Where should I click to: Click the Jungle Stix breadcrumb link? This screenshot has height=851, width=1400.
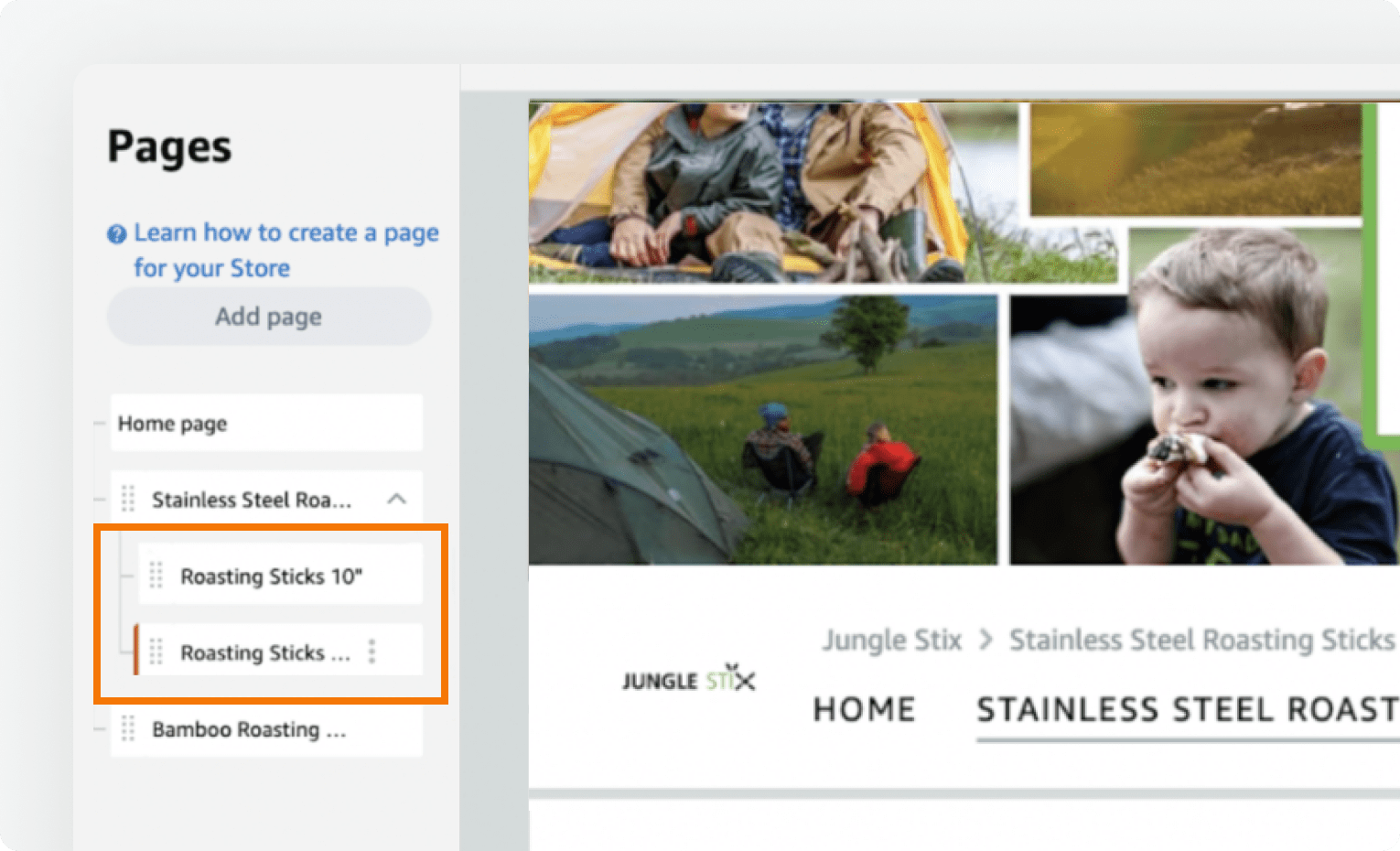(x=892, y=640)
